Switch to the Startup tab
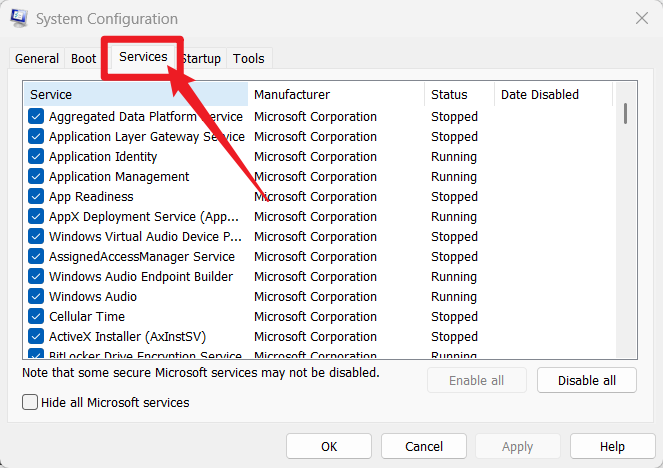The height and width of the screenshot is (468, 663). (201, 58)
